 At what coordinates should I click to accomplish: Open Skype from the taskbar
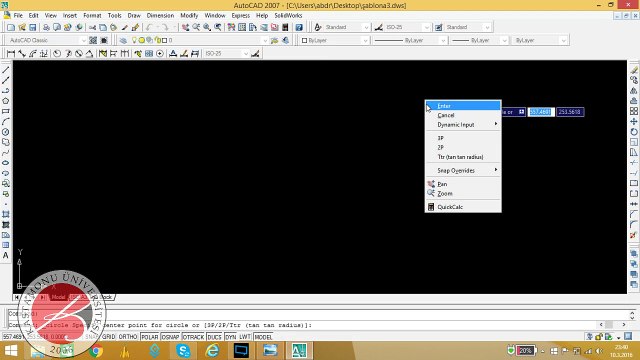click(184, 351)
